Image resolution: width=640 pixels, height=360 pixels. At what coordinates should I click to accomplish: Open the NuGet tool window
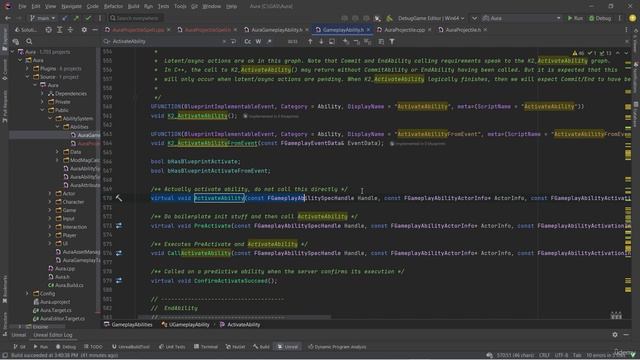coord(236,347)
